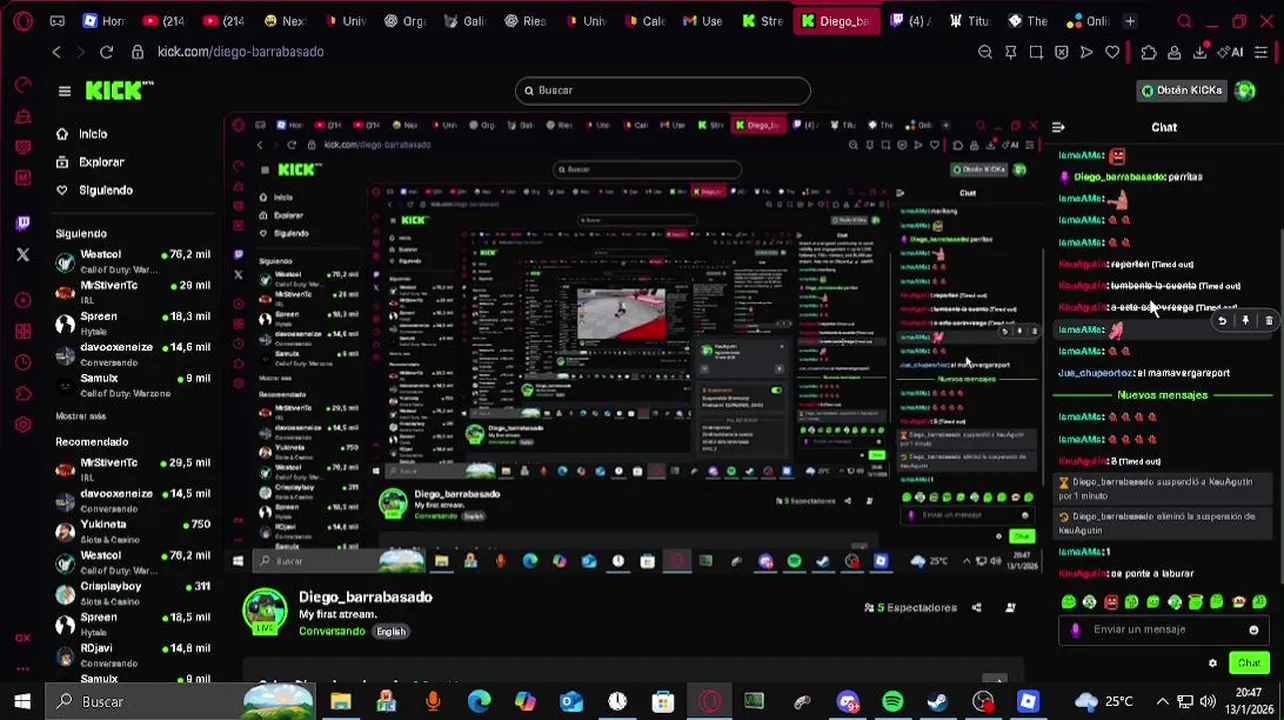Image resolution: width=1284 pixels, height=720 pixels.
Task: Open the X (Twitter) sidebar panel
Action: [x=23, y=255]
